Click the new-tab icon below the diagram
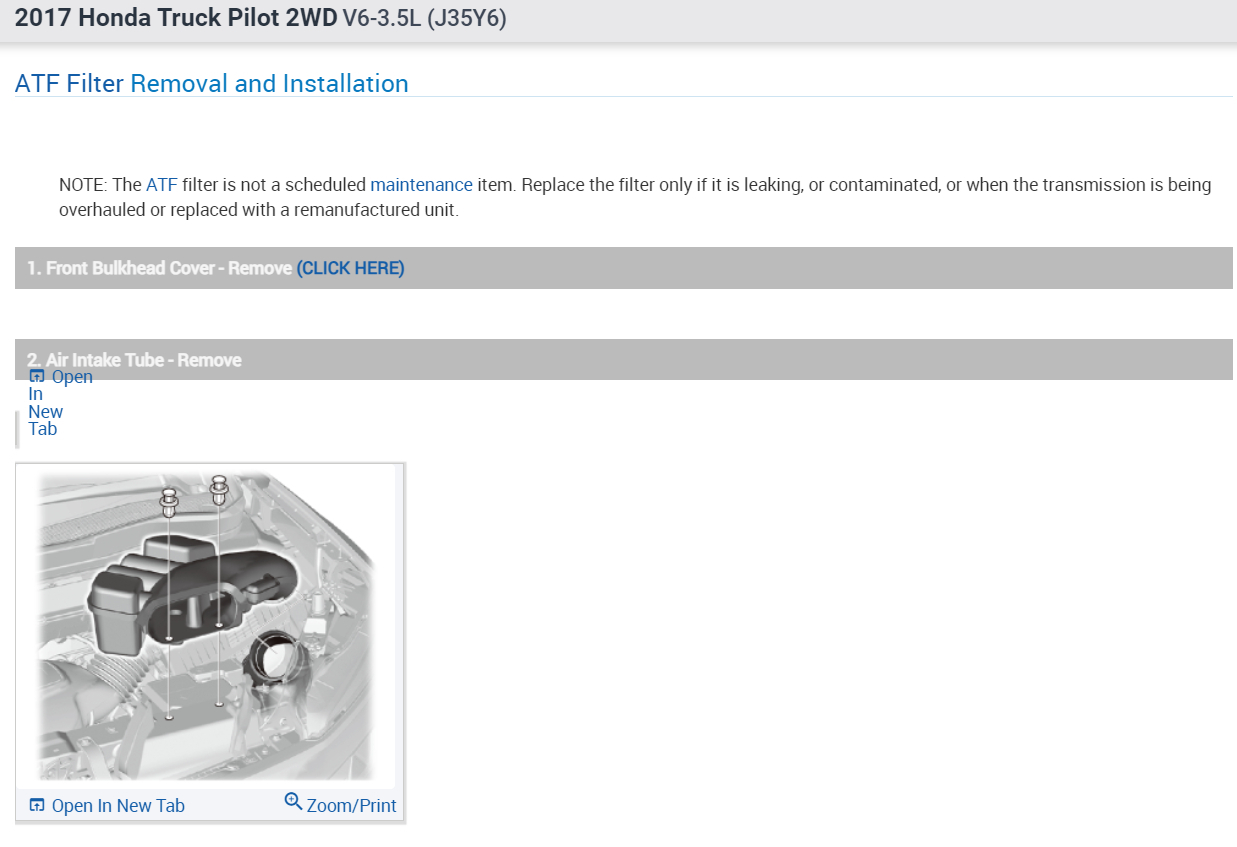 (x=37, y=806)
